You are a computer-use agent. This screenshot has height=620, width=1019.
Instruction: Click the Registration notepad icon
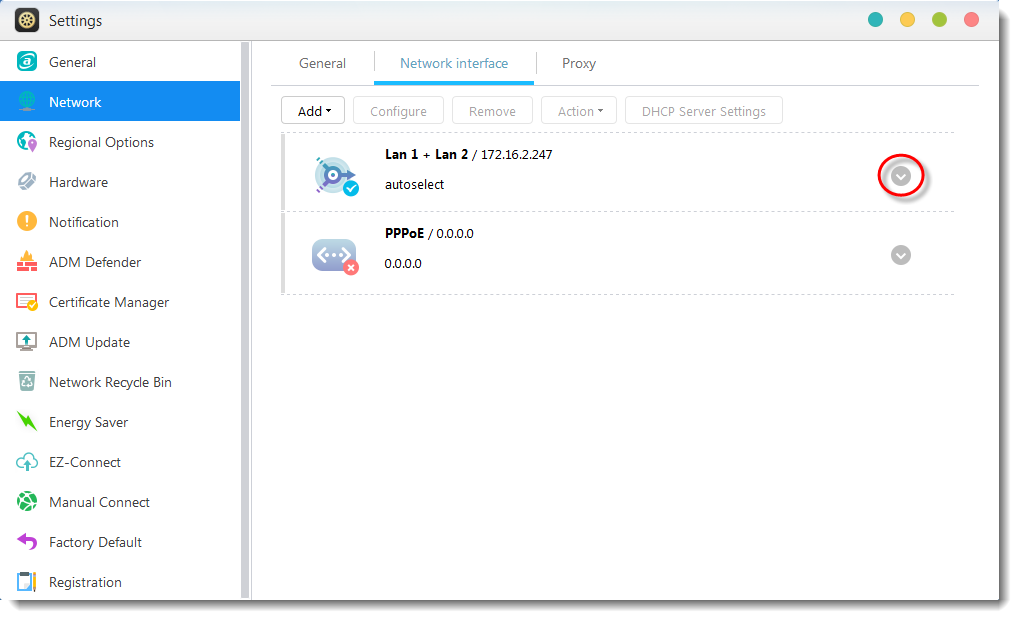click(x=27, y=582)
